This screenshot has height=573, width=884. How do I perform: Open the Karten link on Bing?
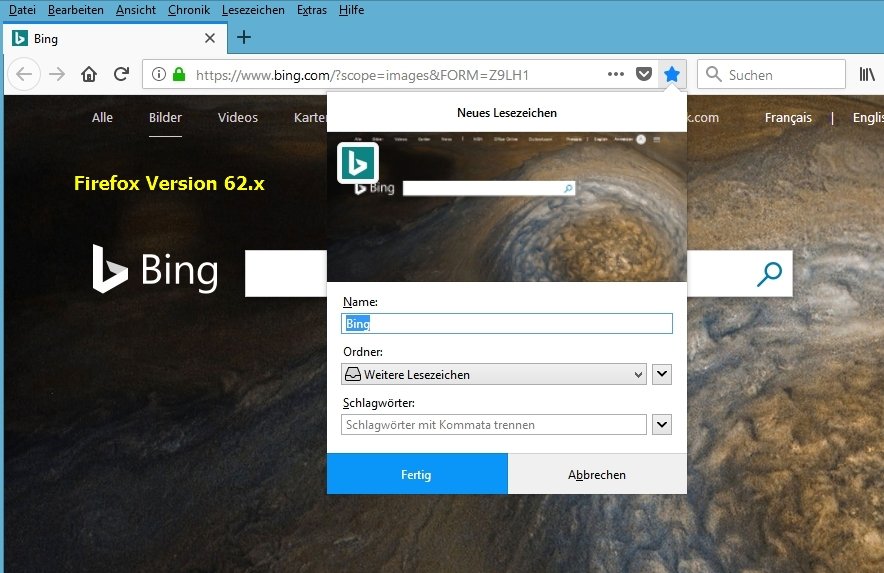pyautogui.click(x=310, y=117)
